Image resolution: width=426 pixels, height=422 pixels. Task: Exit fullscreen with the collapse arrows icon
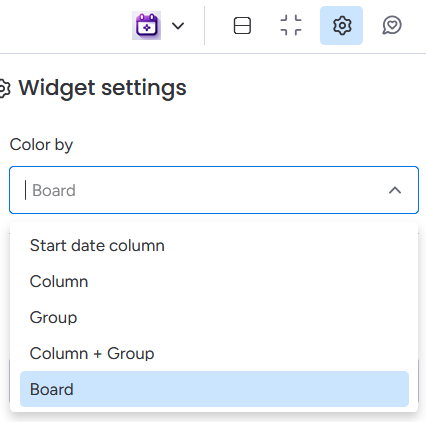(x=291, y=25)
